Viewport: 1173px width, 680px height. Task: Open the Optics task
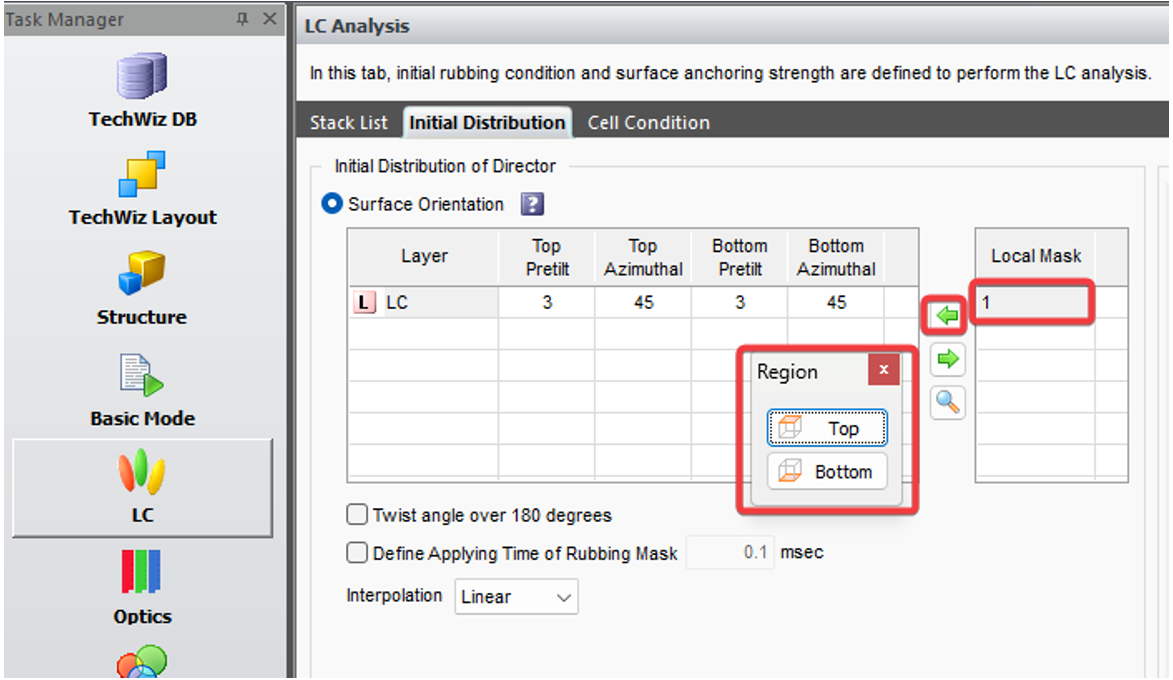click(142, 587)
